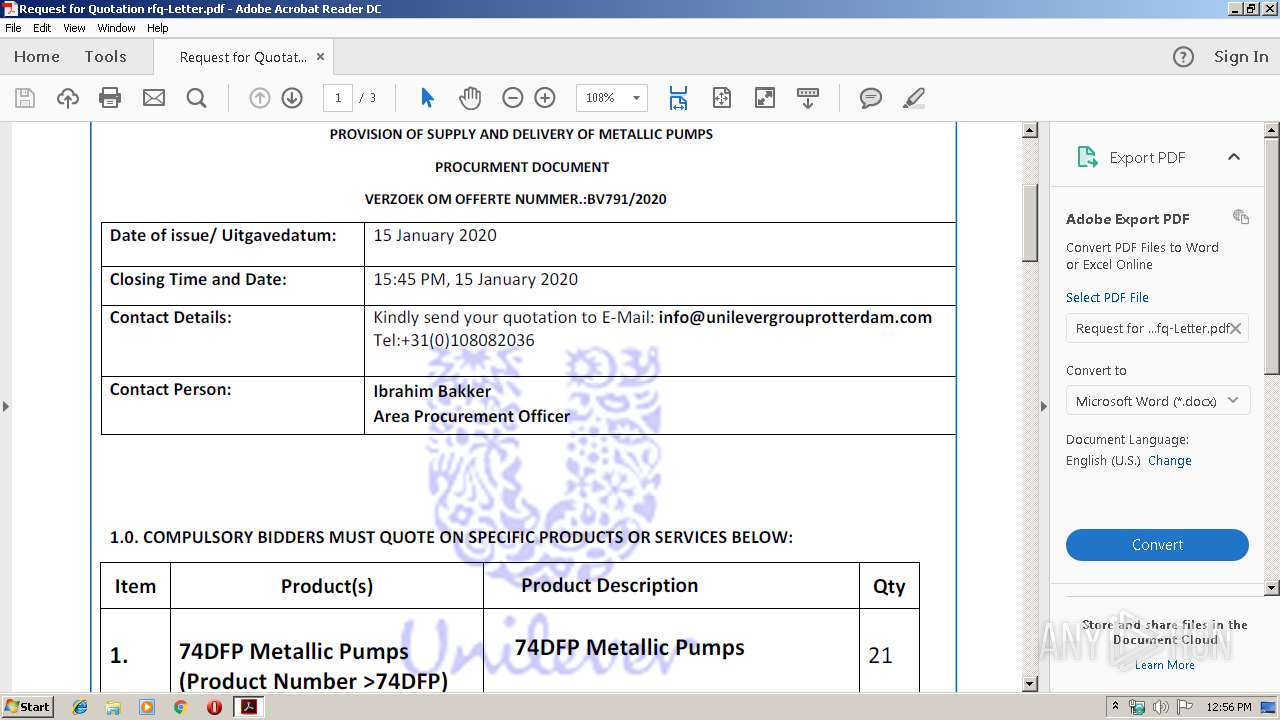Viewport: 1280px width, 720px height.
Task: Show hidden tray icons arrow
Action: tap(1115, 706)
